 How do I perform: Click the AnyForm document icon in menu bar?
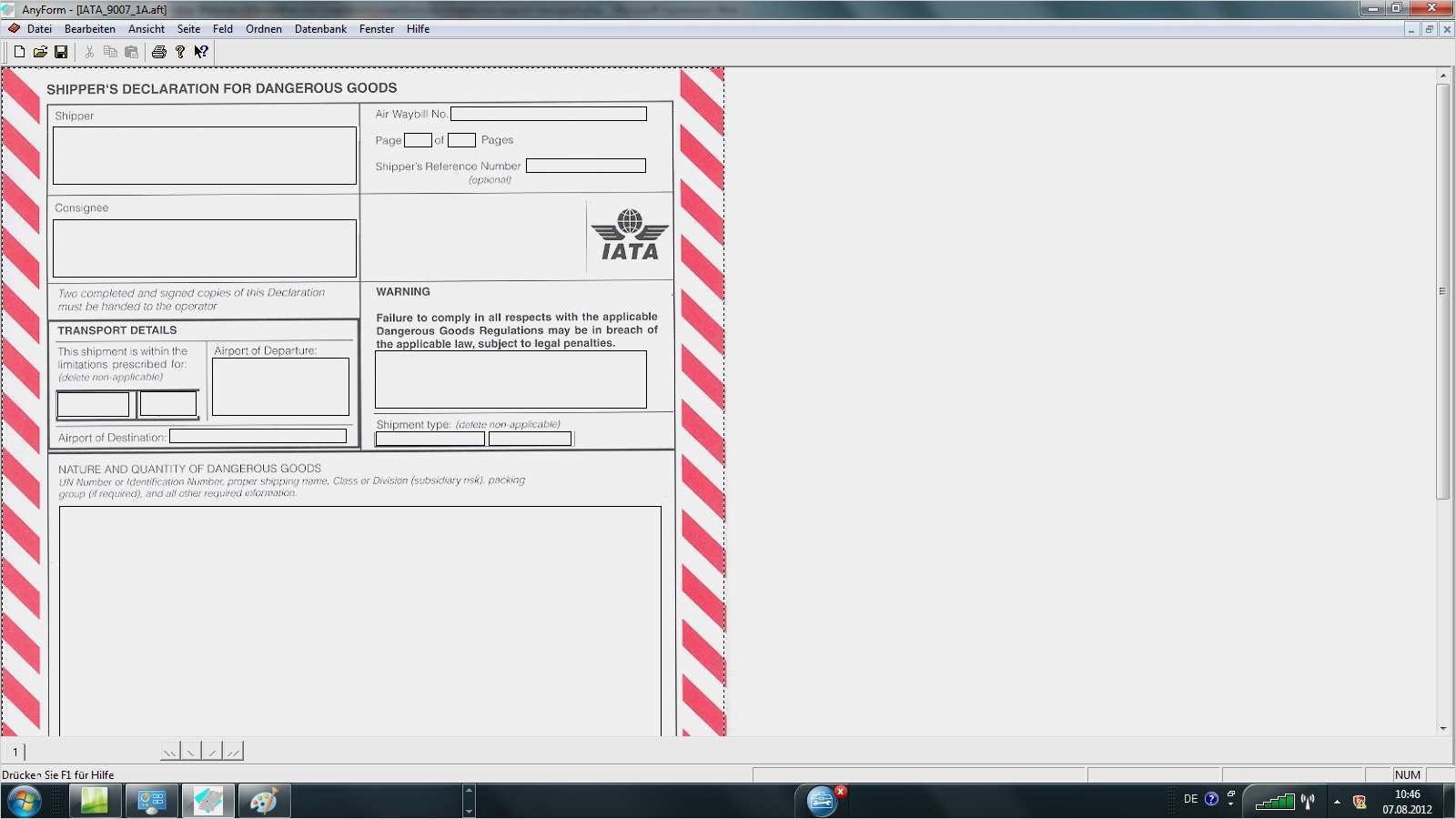(14, 29)
